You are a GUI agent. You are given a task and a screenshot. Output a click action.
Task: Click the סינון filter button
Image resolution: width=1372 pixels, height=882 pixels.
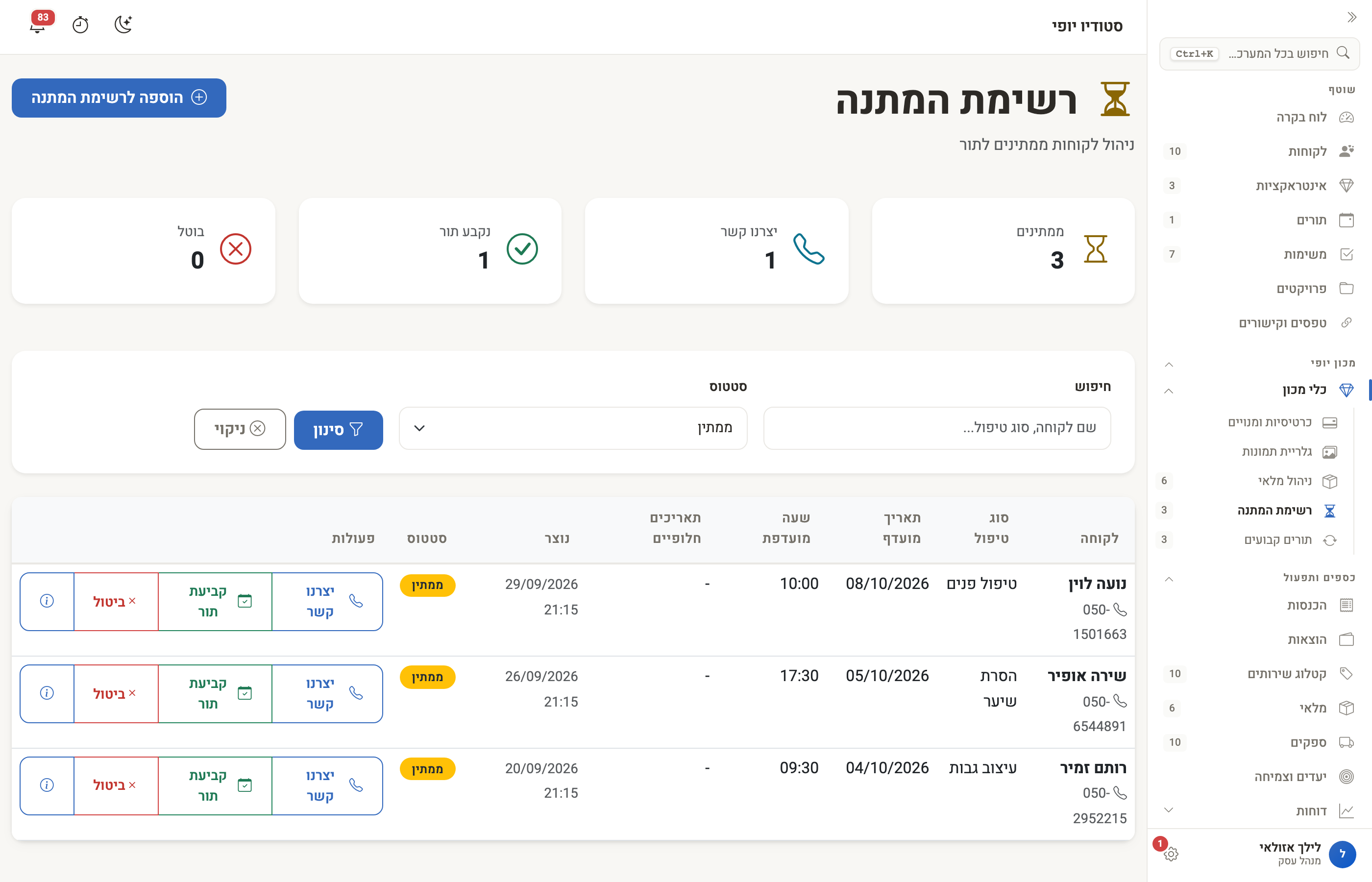click(339, 430)
